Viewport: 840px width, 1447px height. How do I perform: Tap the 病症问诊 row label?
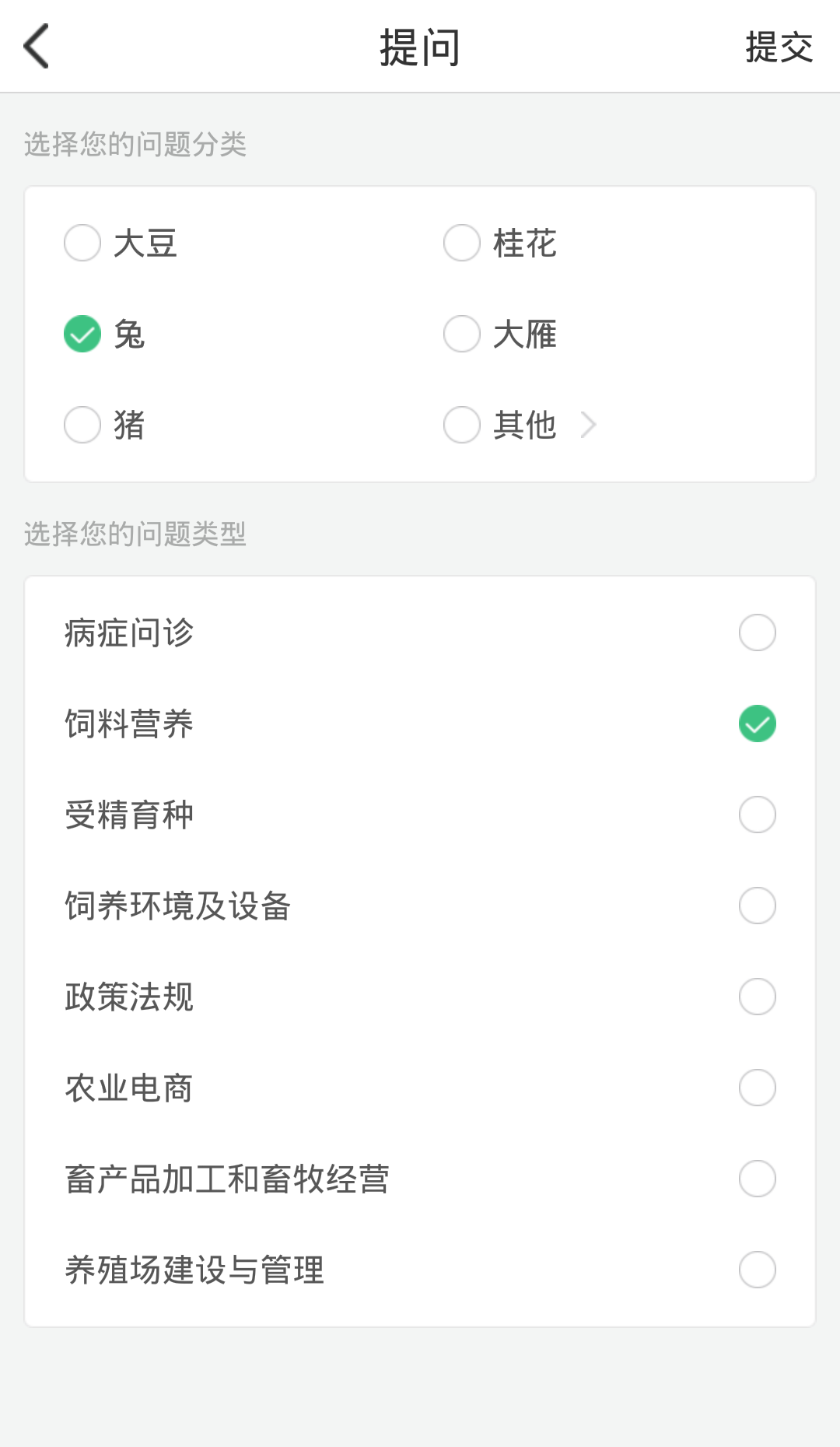pos(129,632)
